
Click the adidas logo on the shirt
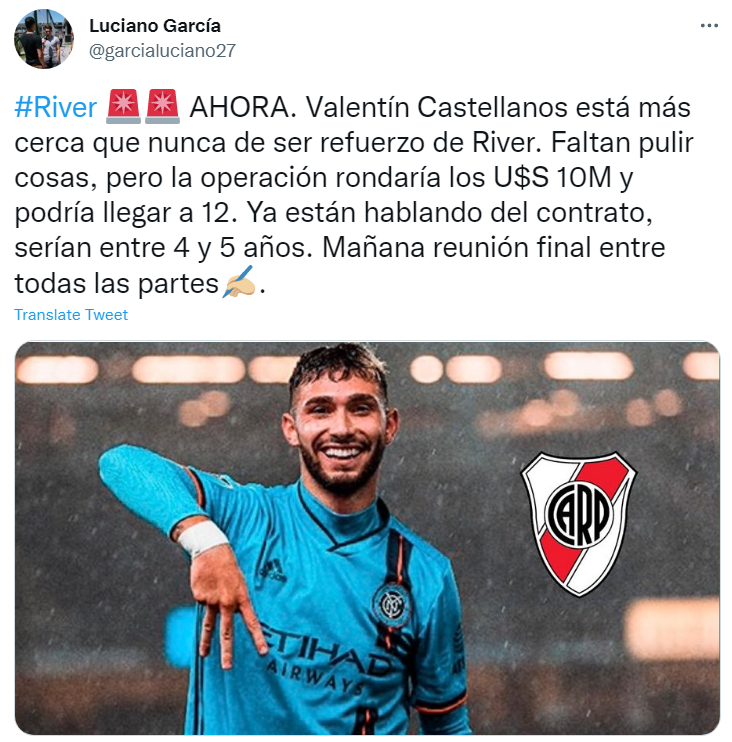click(273, 571)
